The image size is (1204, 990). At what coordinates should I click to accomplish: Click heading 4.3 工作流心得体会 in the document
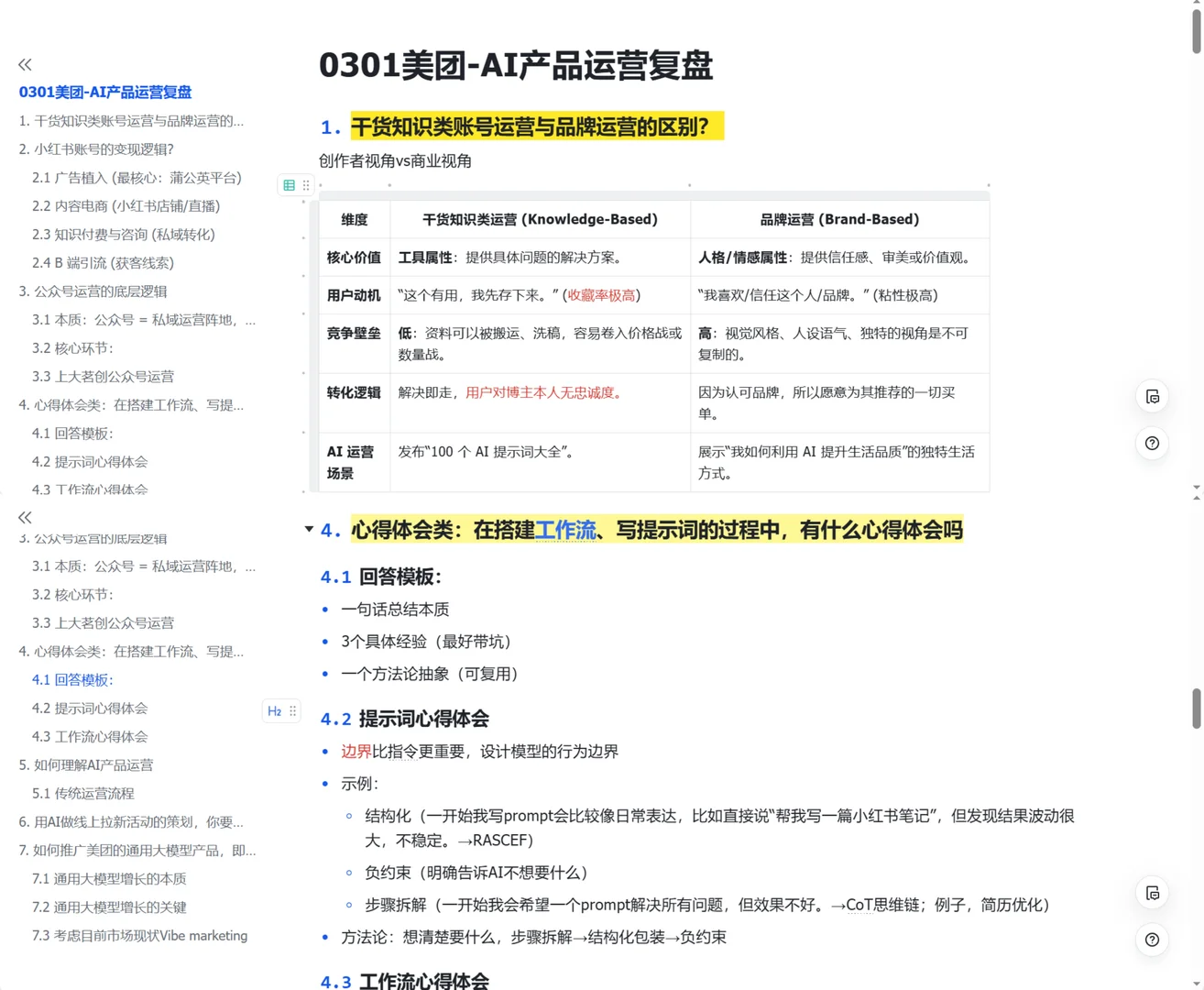pyautogui.click(x=404, y=980)
